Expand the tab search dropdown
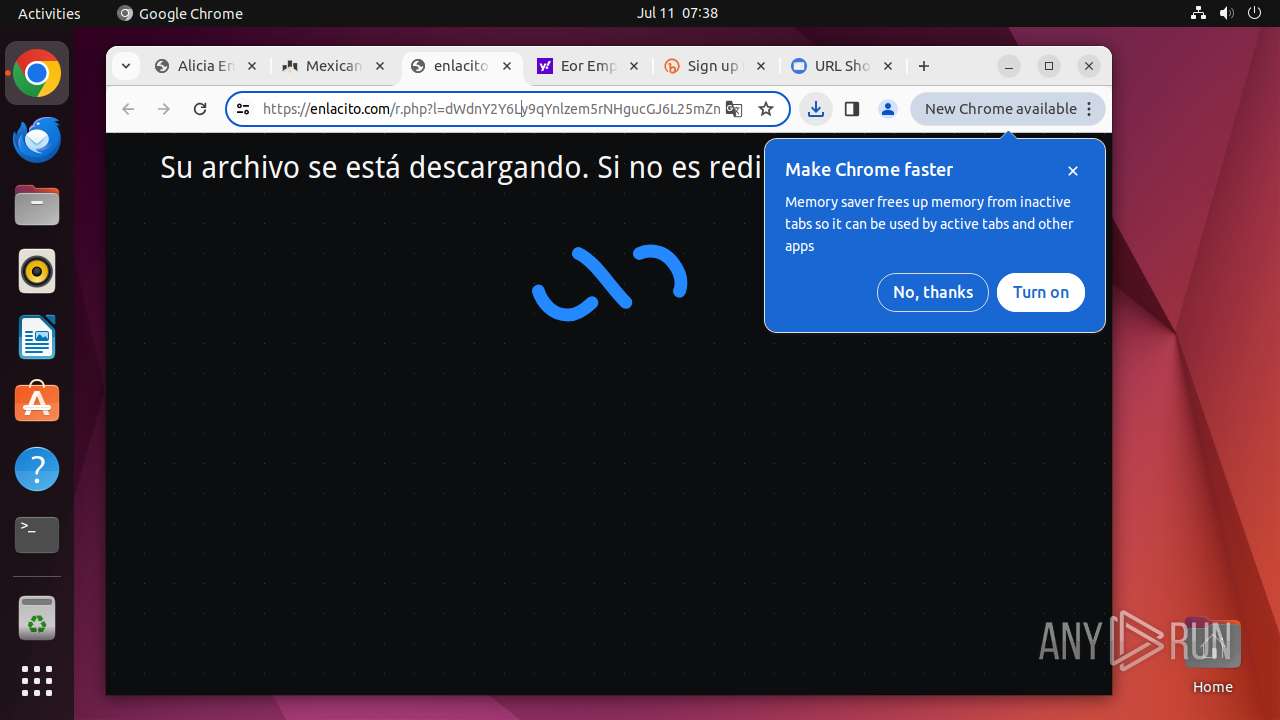 125,66
